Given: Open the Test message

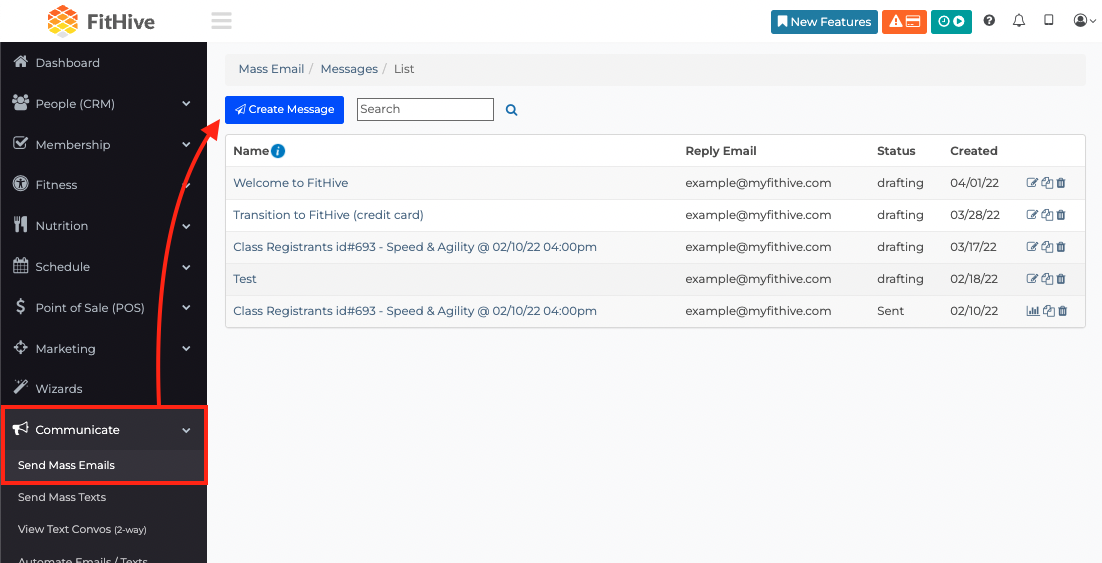Looking at the screenshot, I should click(245, 279).
